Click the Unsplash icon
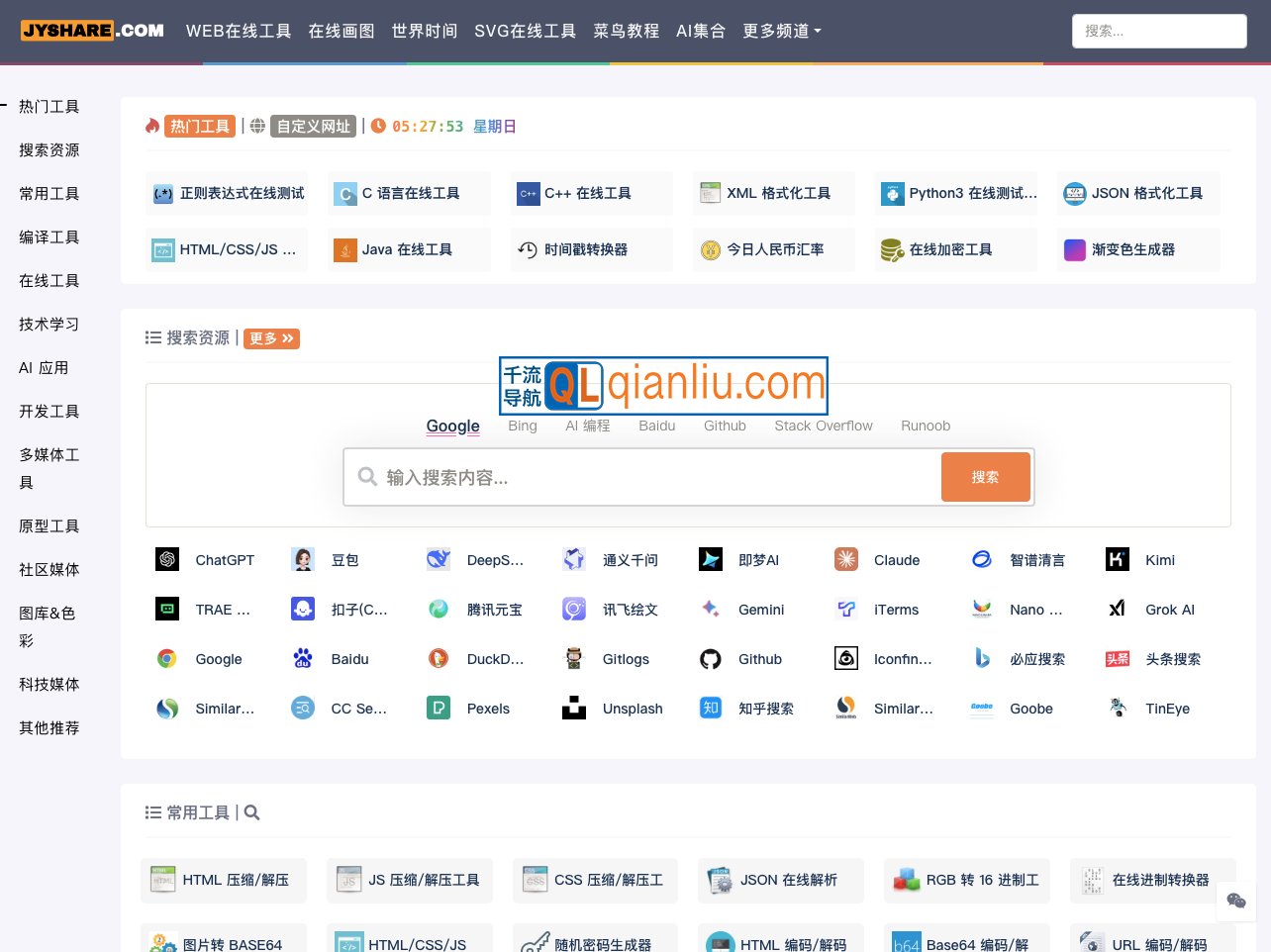Image resolution: width=1271 pixels, height=952 pixels. 574,709
